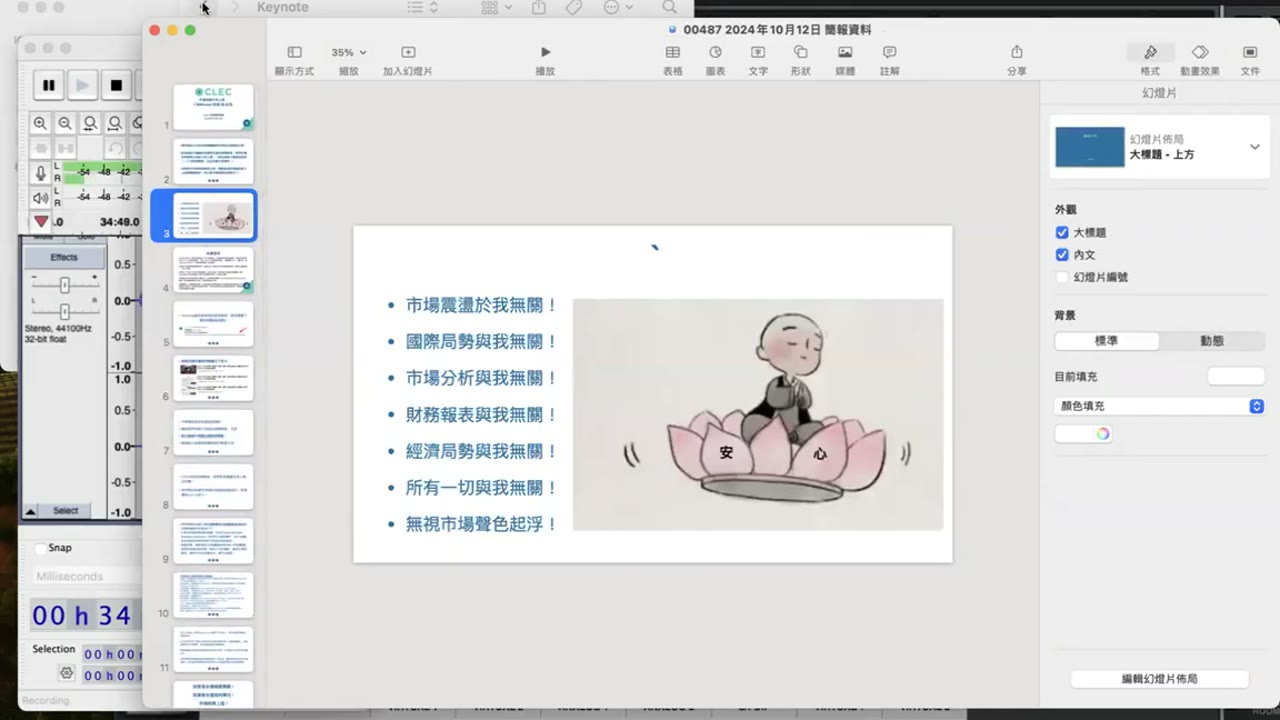Enable Audacity Snap checkbox

pyautogui.click(x=40, y=548)
